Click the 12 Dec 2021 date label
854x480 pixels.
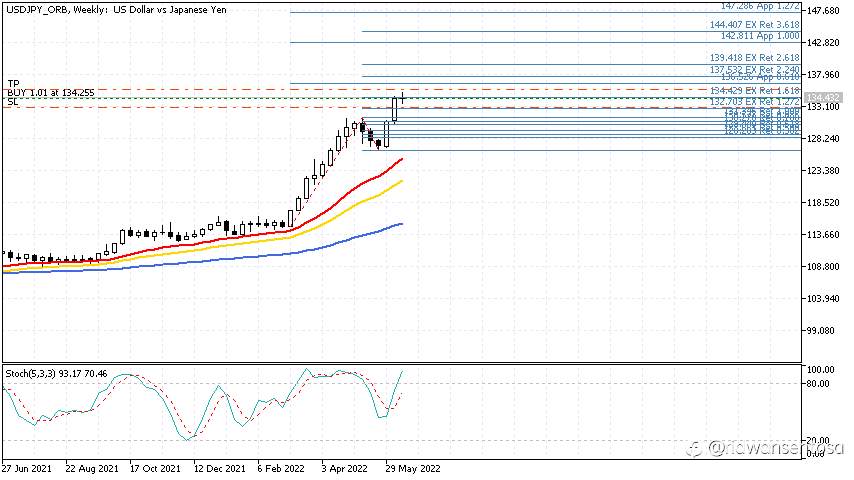[x=219, y=469]
